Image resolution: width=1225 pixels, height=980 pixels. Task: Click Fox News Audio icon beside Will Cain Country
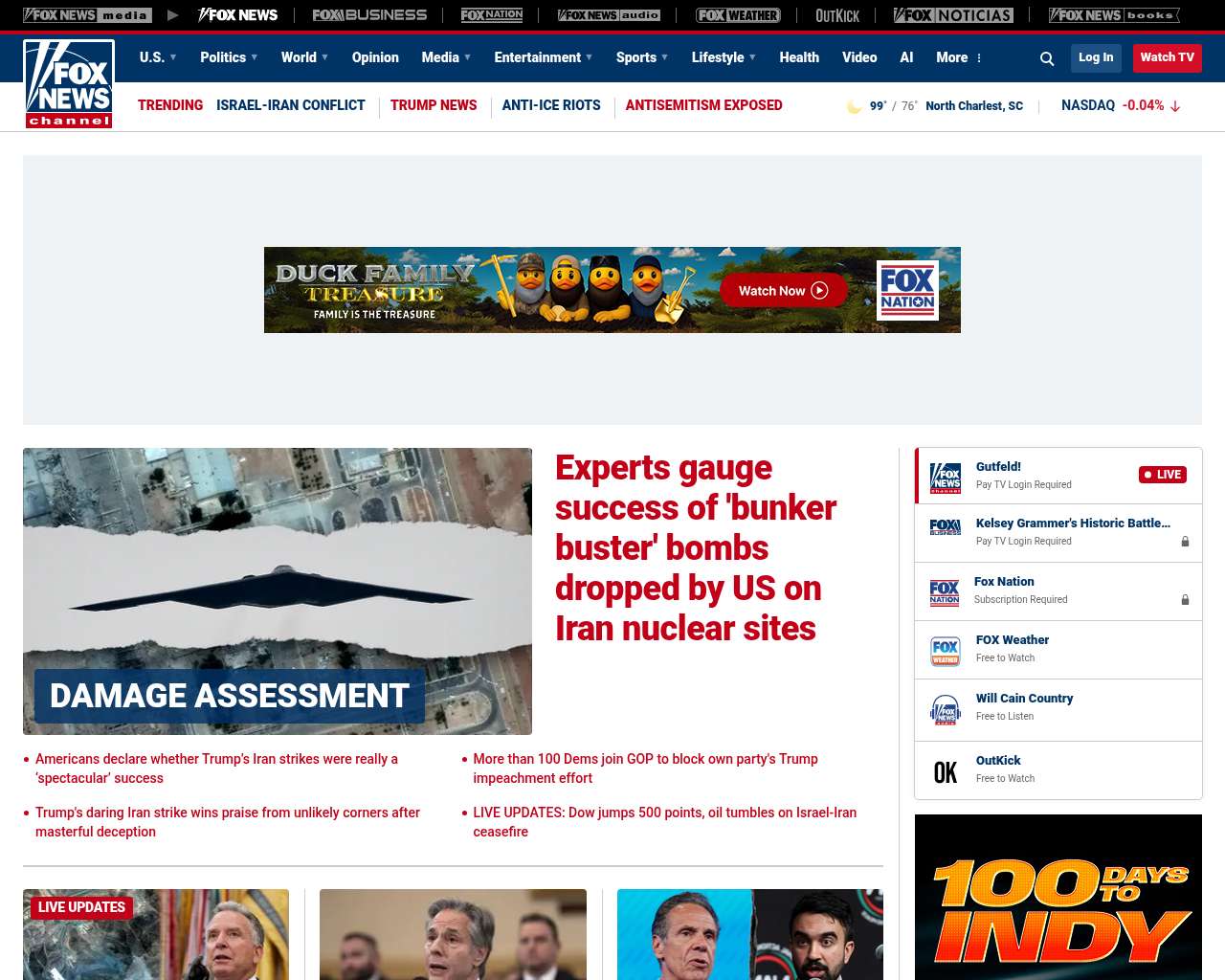point(946,709)
